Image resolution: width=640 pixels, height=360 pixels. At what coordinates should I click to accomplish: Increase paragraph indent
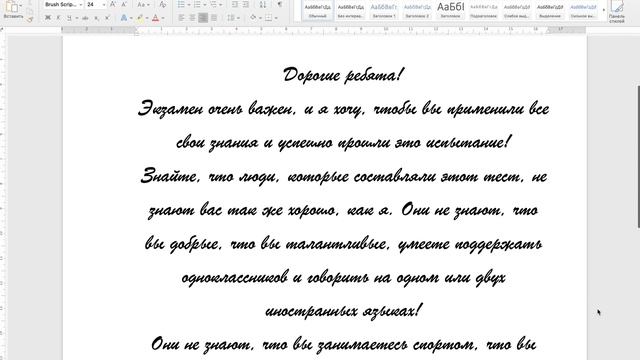(246, 4)
